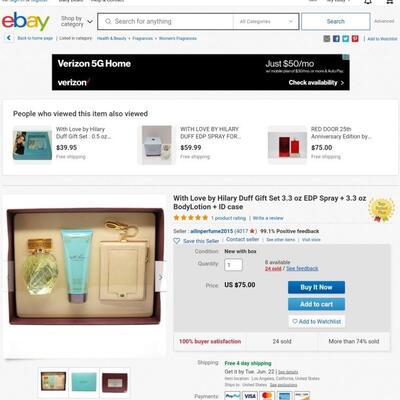Show next product image with arrow
The image size is (400, 400).
pos(160,277)
